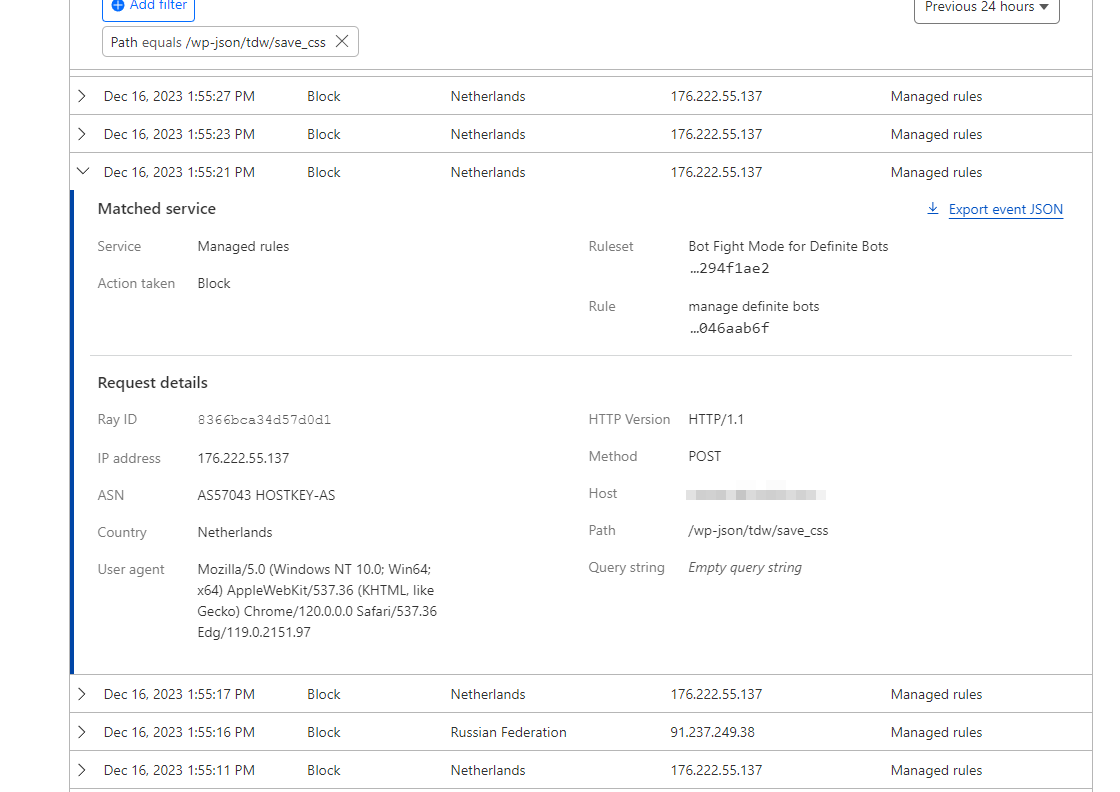Expand the 1:55:11 PM event row

pyautogui.click(x=82, y=769)
